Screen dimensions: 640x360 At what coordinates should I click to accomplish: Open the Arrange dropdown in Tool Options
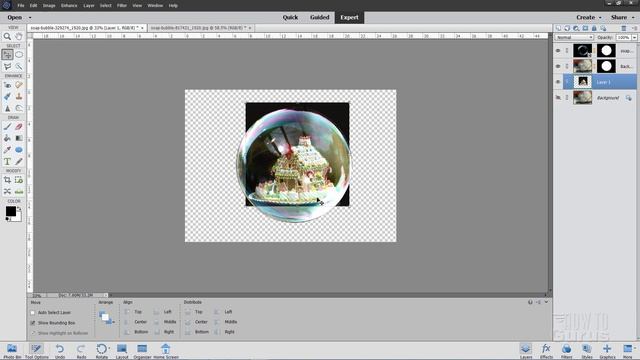click(106, 317)
